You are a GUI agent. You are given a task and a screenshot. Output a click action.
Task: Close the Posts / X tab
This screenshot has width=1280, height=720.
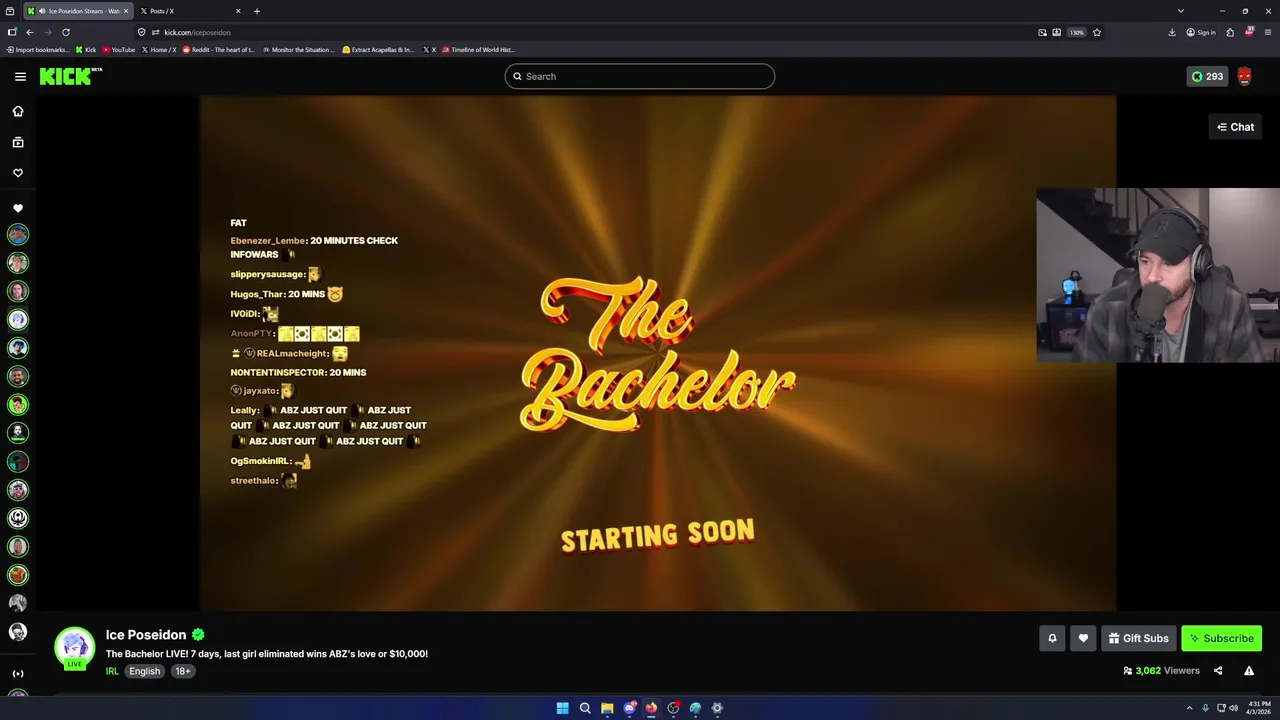238,11
